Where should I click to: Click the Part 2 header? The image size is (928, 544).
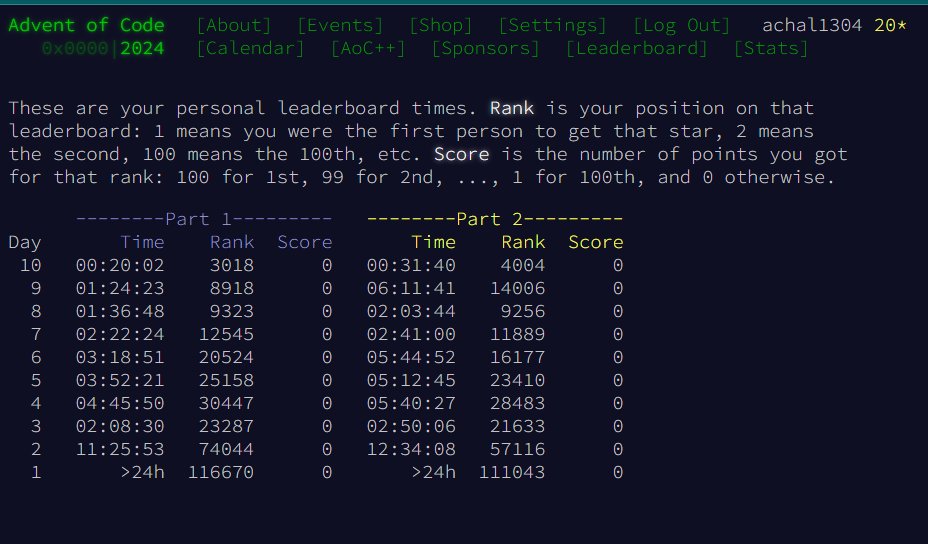pyautogui.click(x=495, y=220)
